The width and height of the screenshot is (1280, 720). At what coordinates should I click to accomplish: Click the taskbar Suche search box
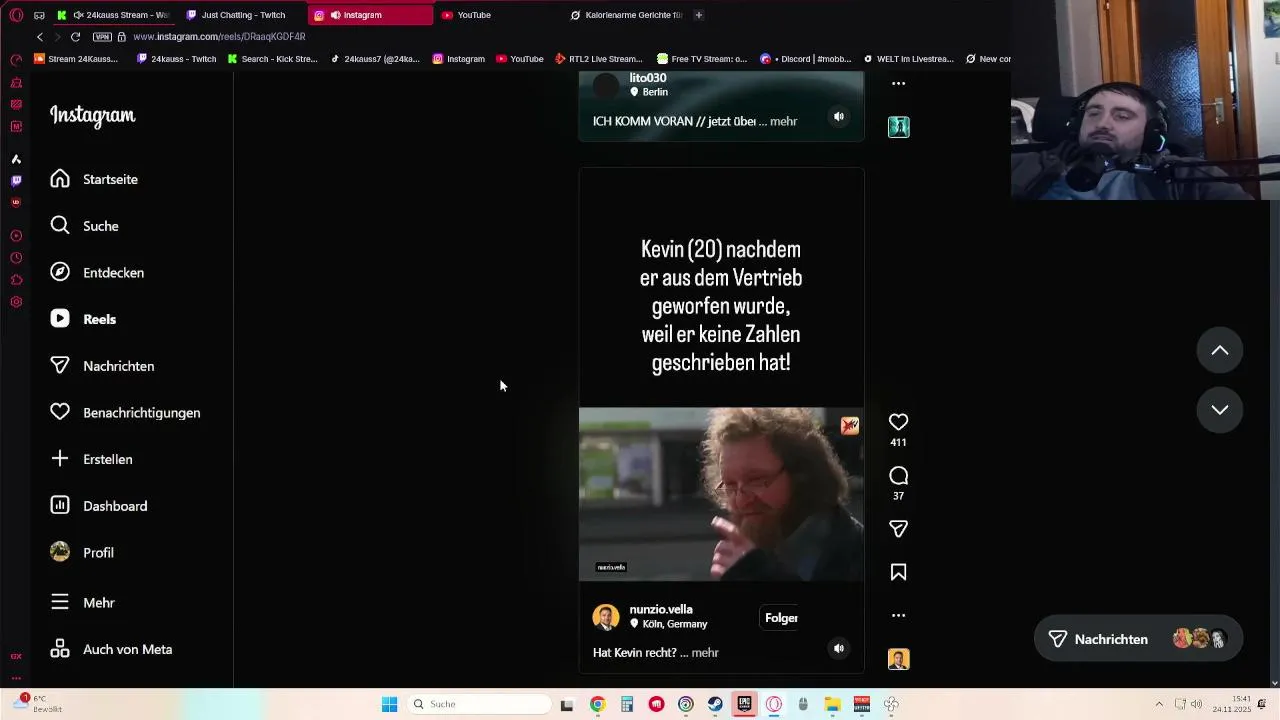pos(481,704)
